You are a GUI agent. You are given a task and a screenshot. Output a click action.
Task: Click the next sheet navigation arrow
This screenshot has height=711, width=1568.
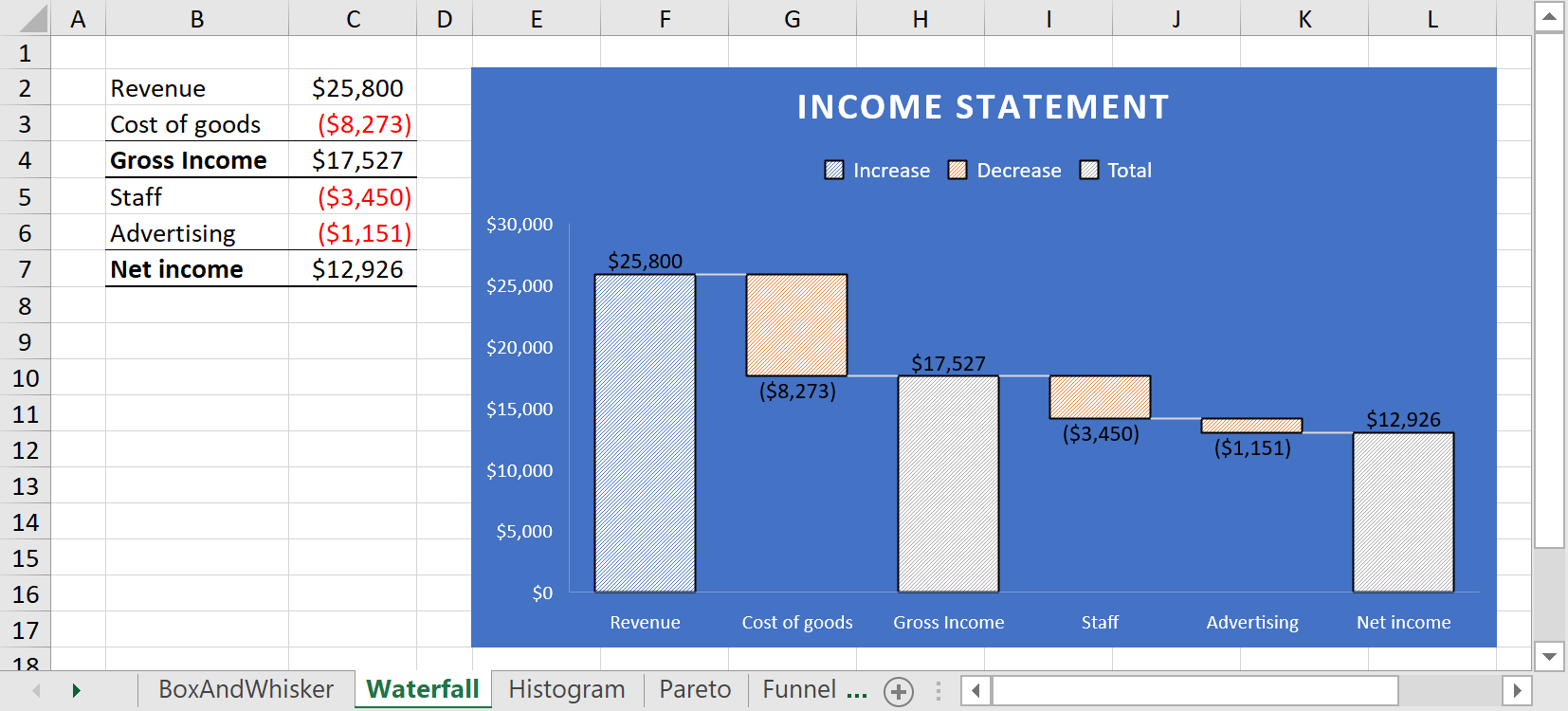pos(77,690)
